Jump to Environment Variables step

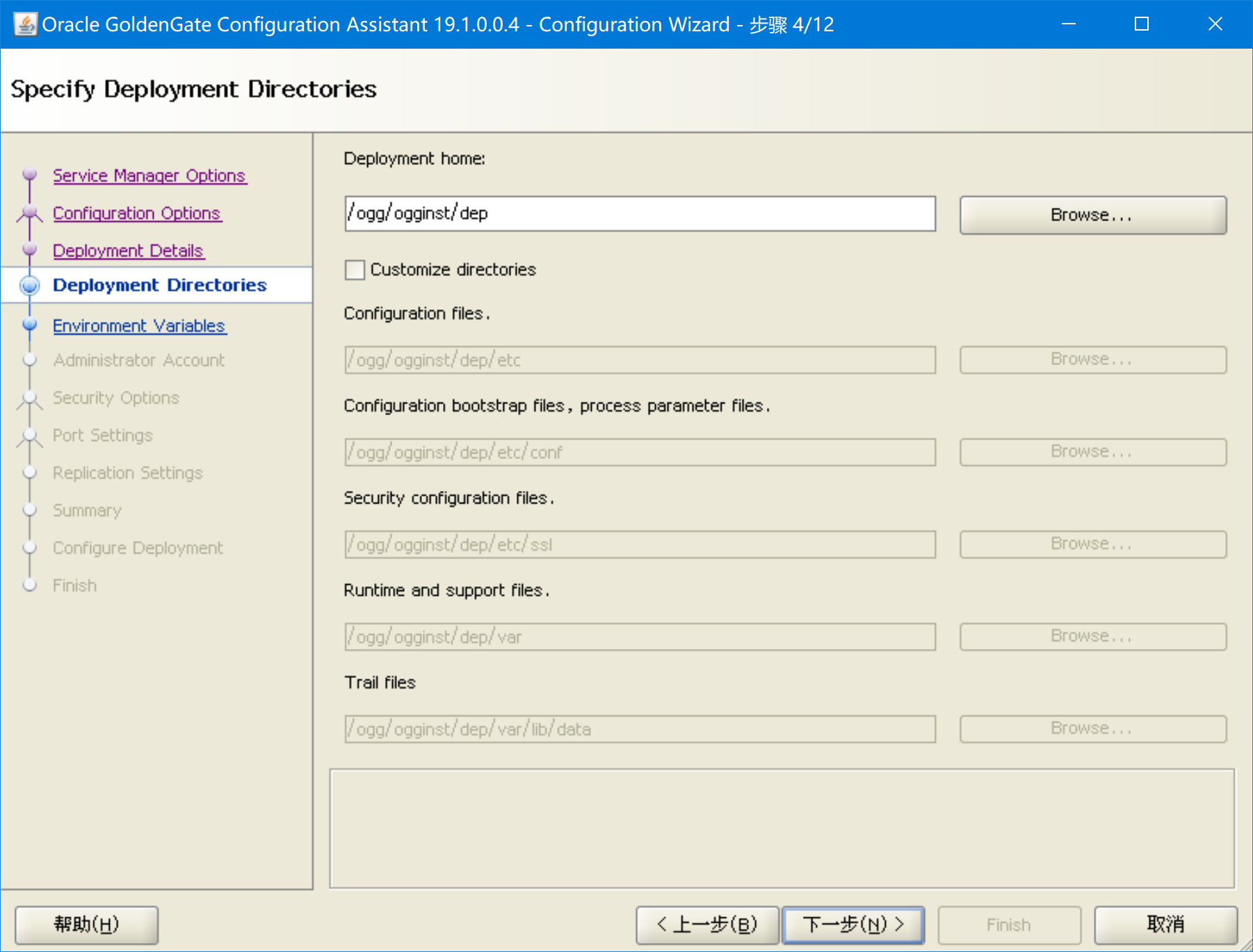point(139,325)
